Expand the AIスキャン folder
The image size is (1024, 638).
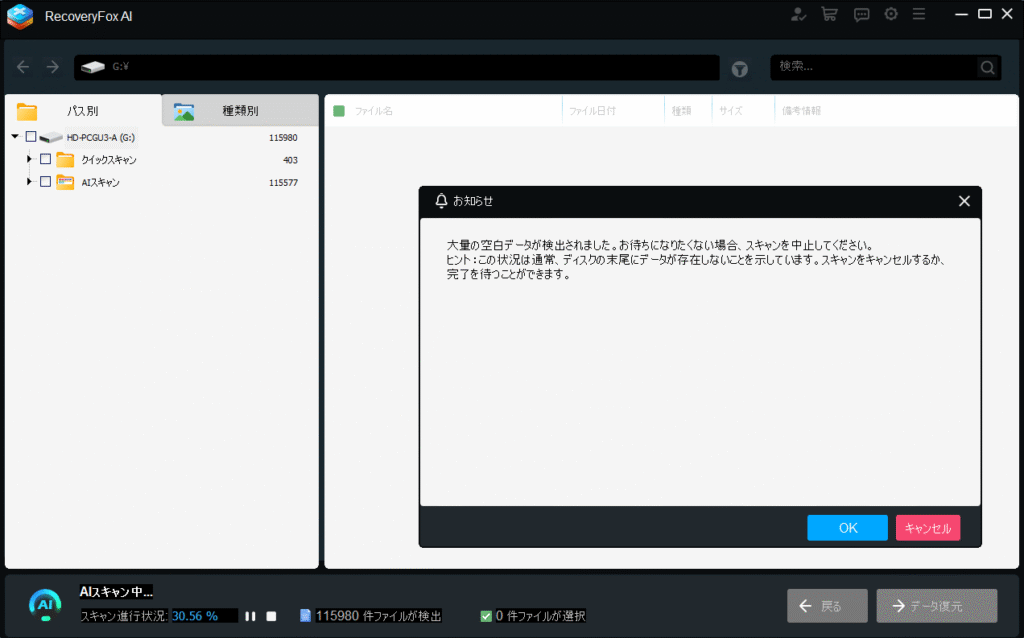[29, 182]
